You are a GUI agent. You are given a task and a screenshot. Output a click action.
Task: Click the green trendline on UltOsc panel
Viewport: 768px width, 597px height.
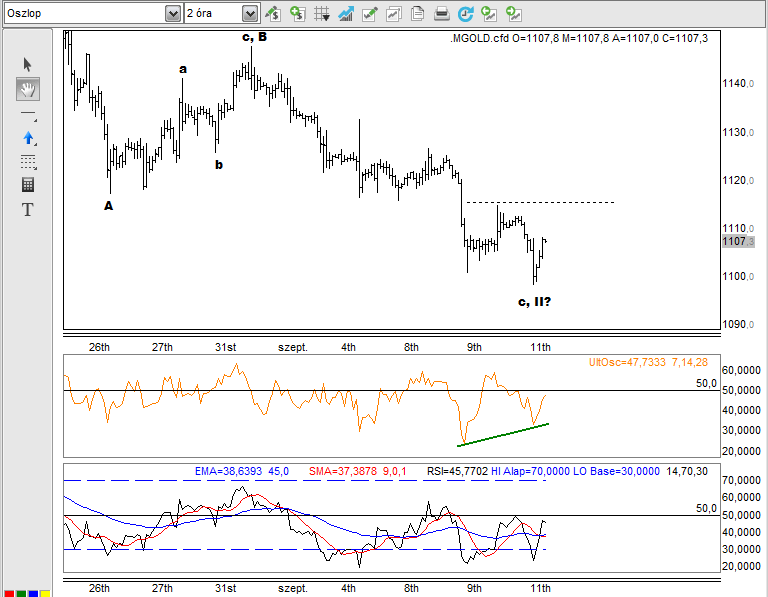[503, 434]
